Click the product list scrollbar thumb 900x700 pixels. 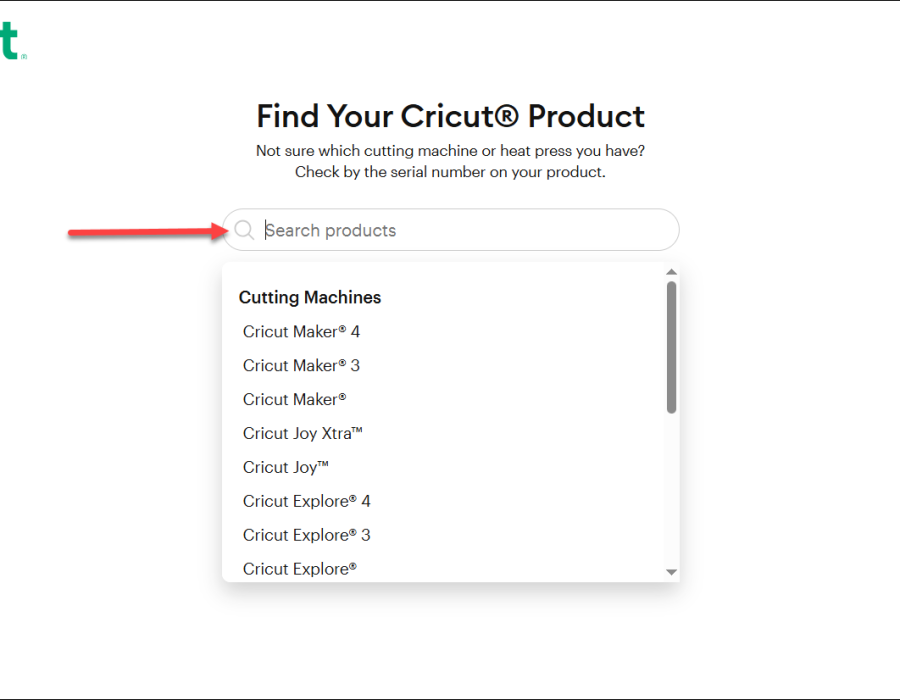pyautogui.click(x=671, y=346)
